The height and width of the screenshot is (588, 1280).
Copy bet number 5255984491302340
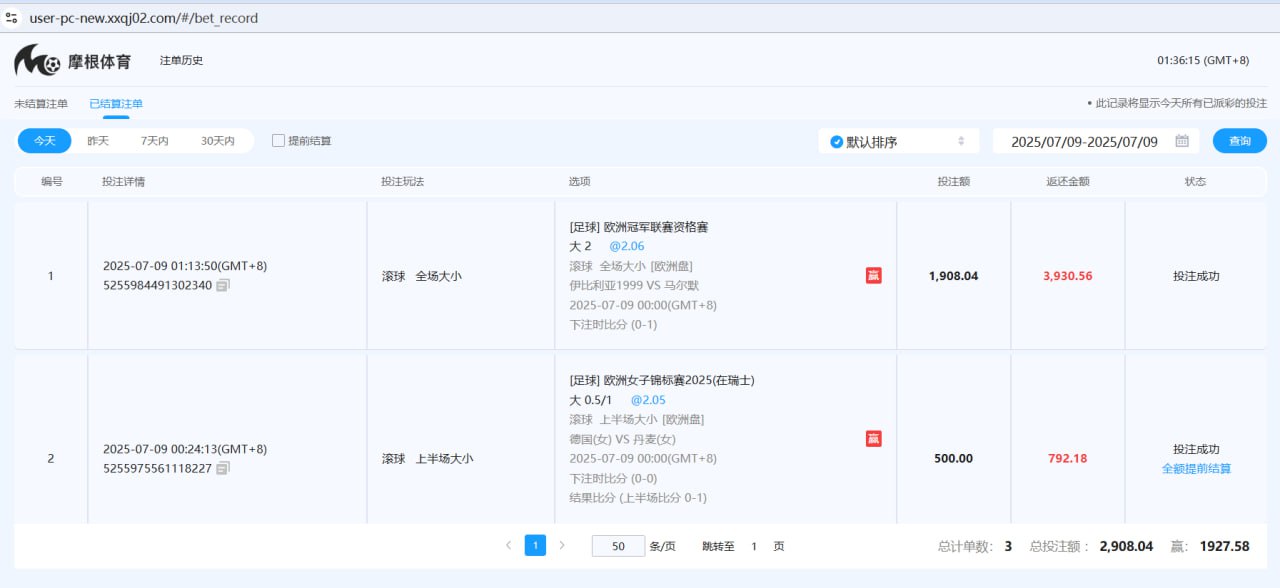[223, 285]
